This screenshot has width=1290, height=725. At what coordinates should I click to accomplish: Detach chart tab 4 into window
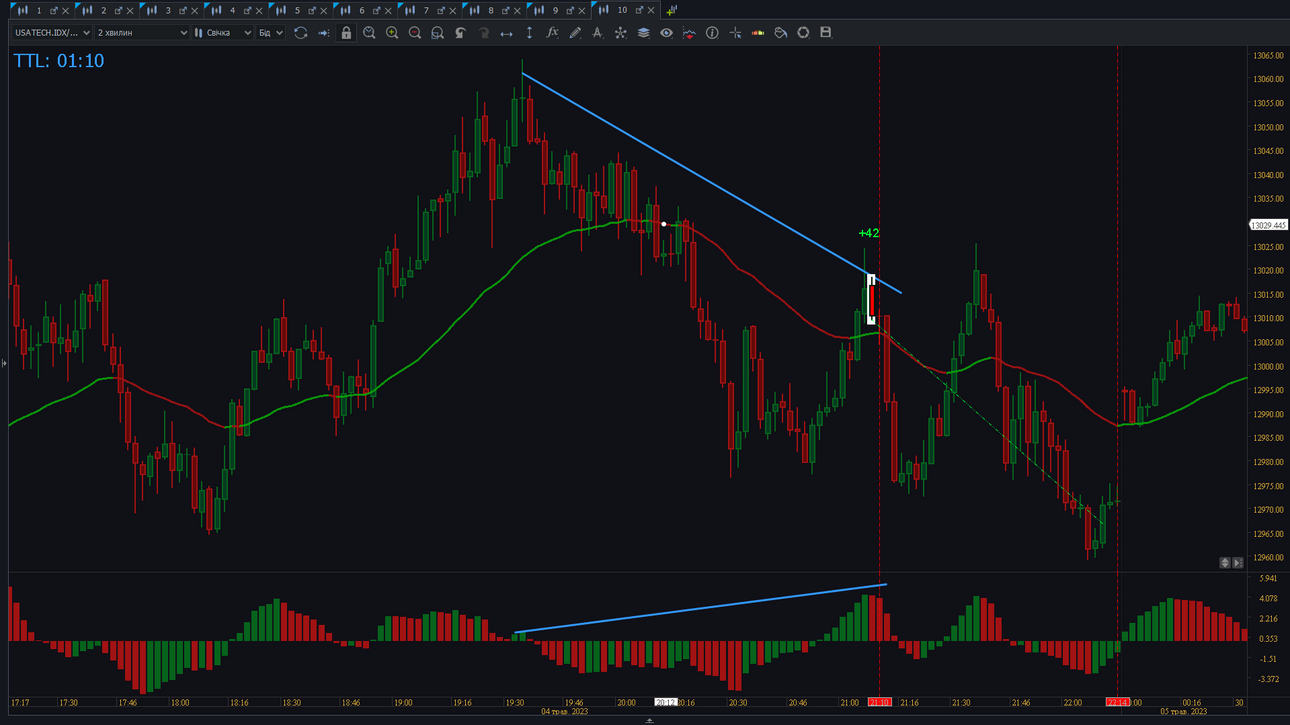pyautogui.click(x=247, y=11)
